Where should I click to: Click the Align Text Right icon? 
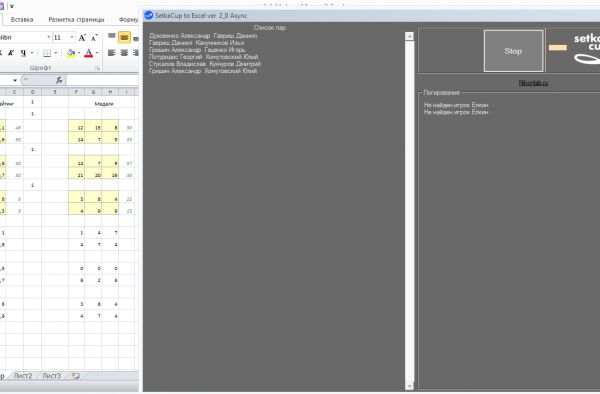135,53
